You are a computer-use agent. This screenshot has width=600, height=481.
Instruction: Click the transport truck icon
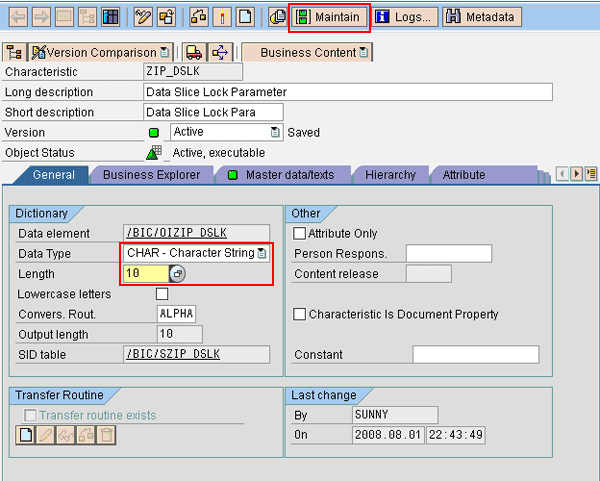pos(193,52)
